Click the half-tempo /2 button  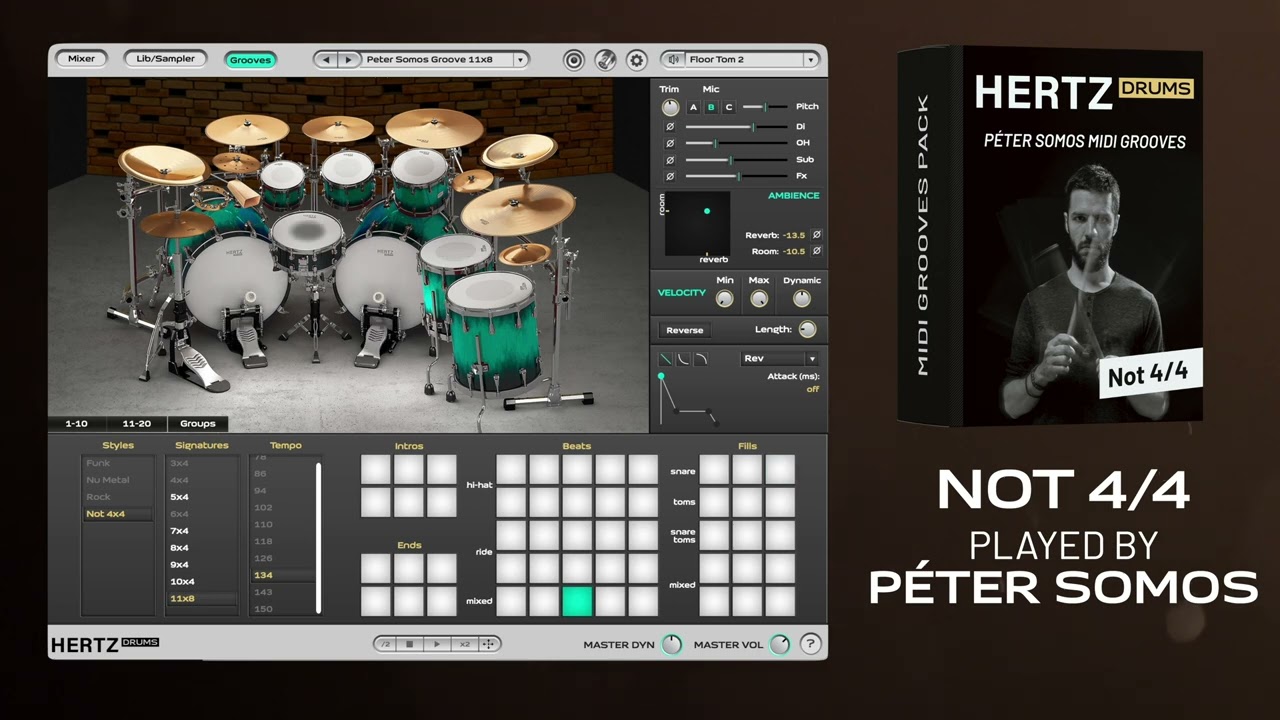point(385,644)
